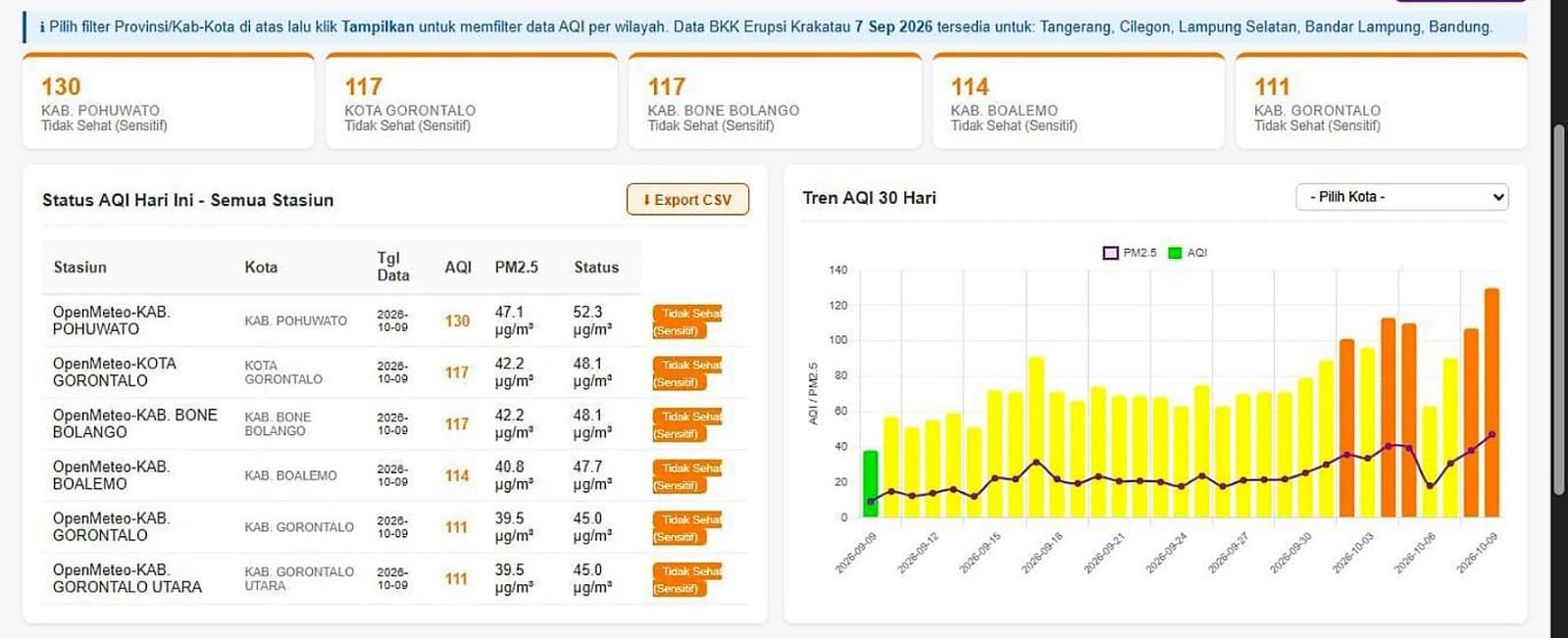Click Tidak Sehat badge in KOTA GORONTALO row
Viewport: 1568px width, 638px height.
(687, 373)
